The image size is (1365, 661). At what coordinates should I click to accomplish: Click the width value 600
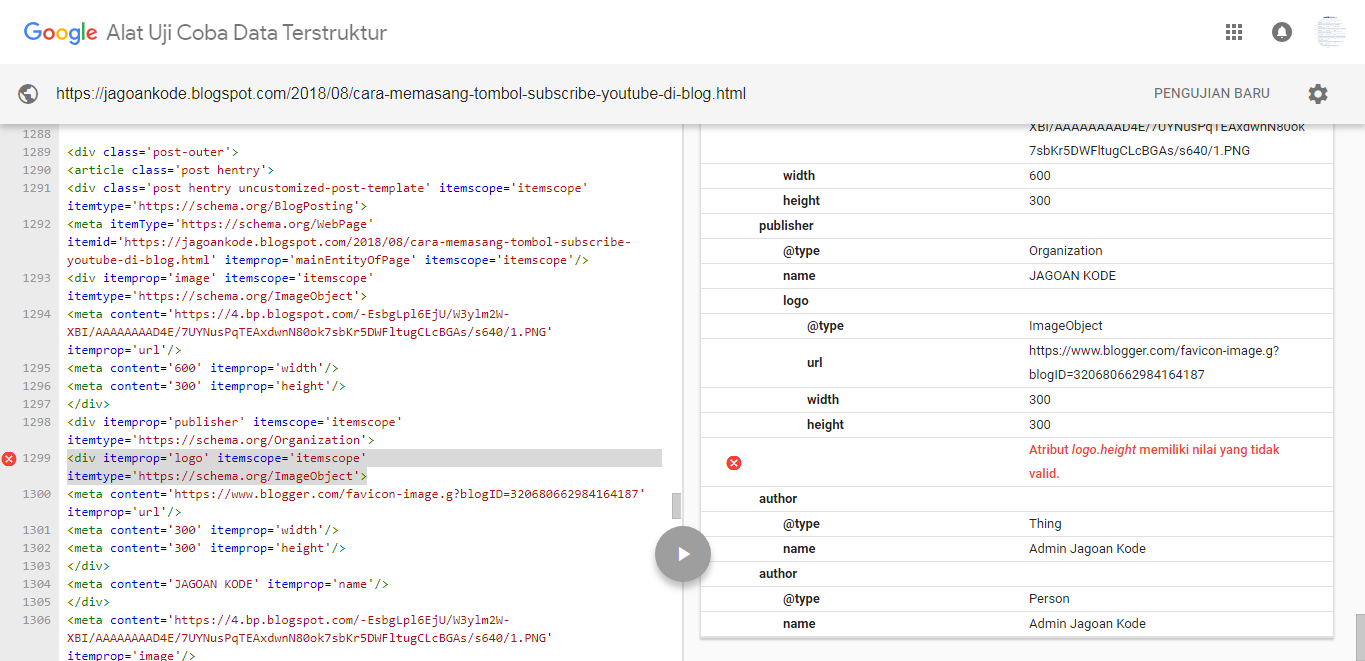click(x=1040, y=176)
